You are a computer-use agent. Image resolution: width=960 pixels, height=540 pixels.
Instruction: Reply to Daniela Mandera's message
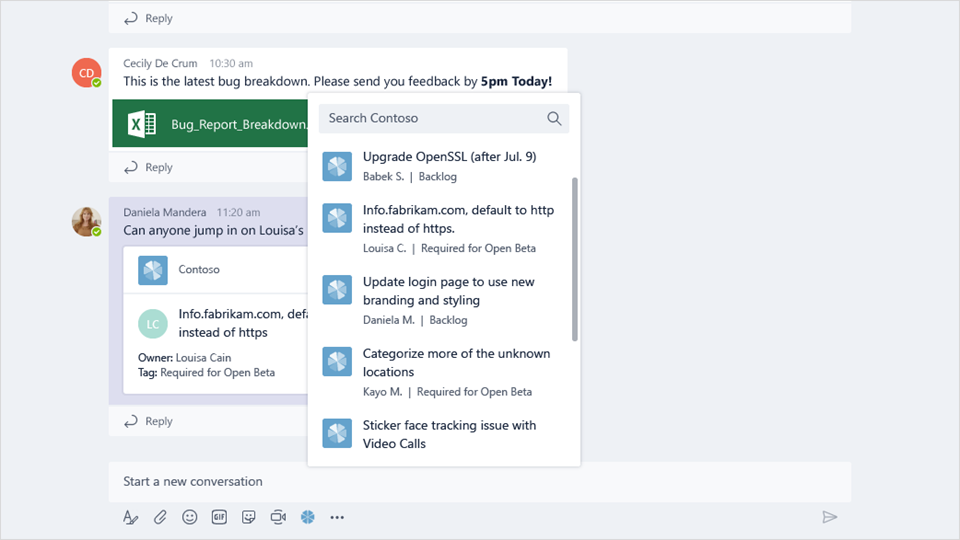(149, 421)
